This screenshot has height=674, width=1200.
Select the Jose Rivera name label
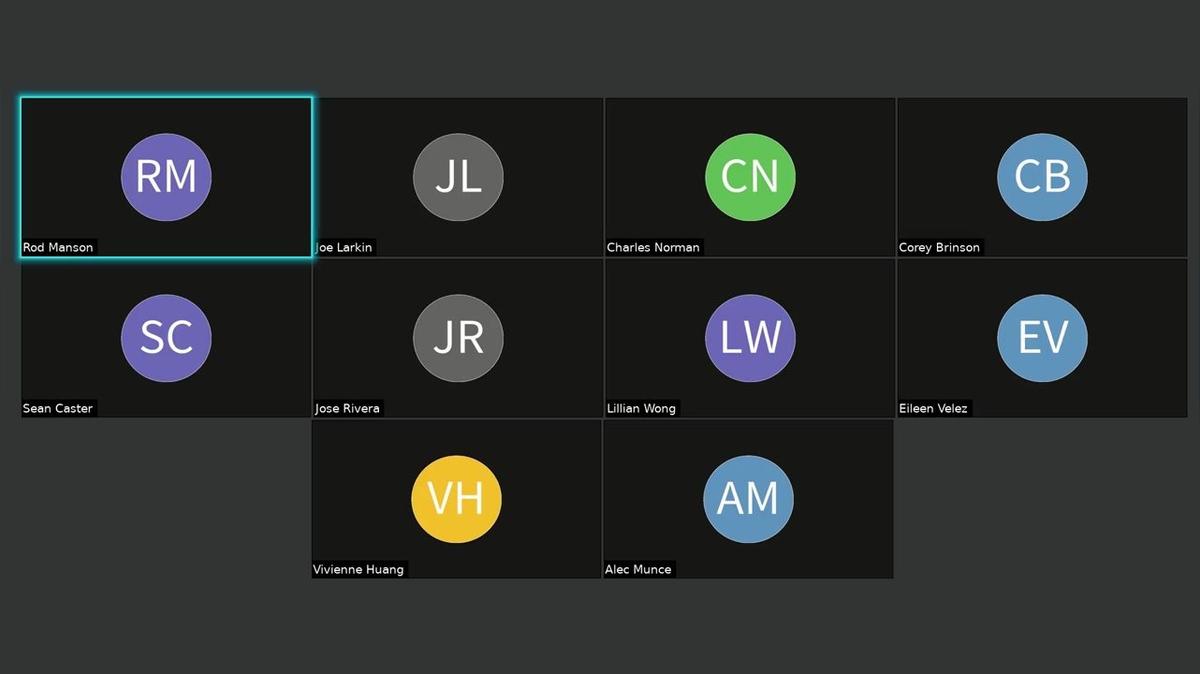347,408
